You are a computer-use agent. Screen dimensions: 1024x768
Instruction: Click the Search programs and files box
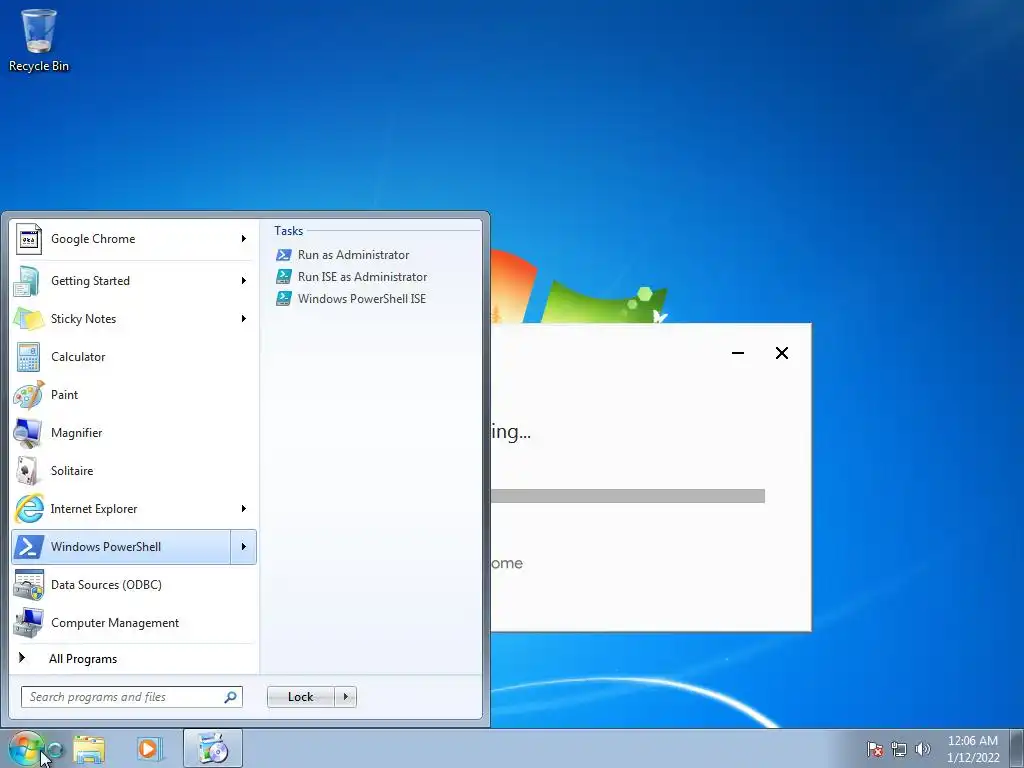click(x=132, y=697)
